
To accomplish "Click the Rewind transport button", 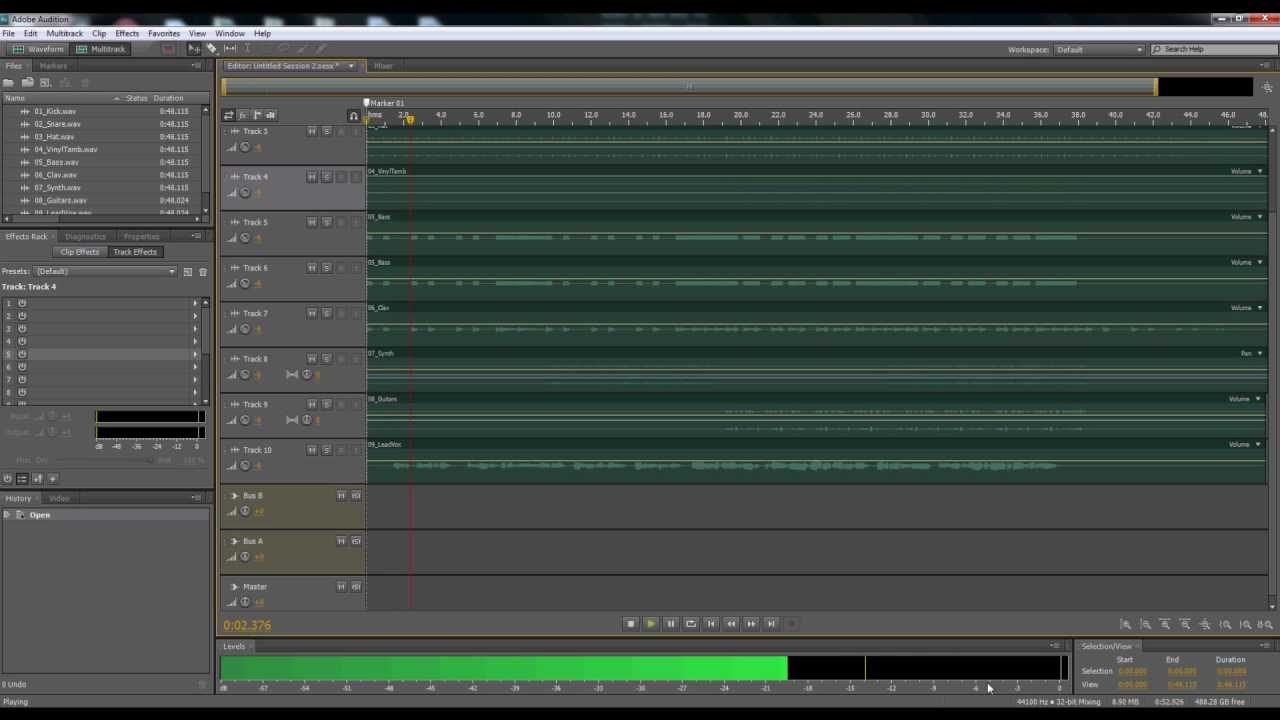I will tap(731, 623).
